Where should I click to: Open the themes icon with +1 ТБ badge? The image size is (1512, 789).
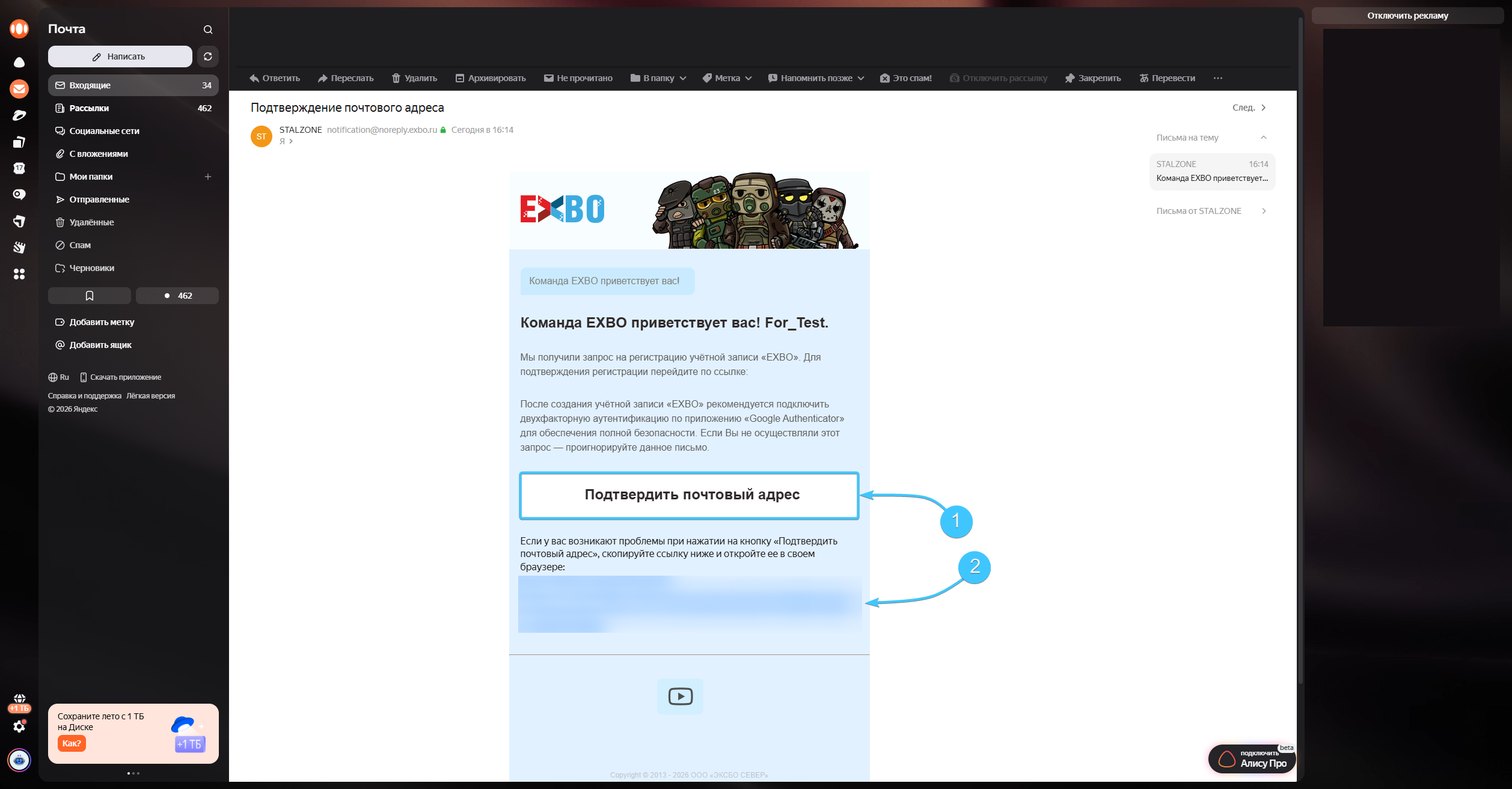[19, 702]
